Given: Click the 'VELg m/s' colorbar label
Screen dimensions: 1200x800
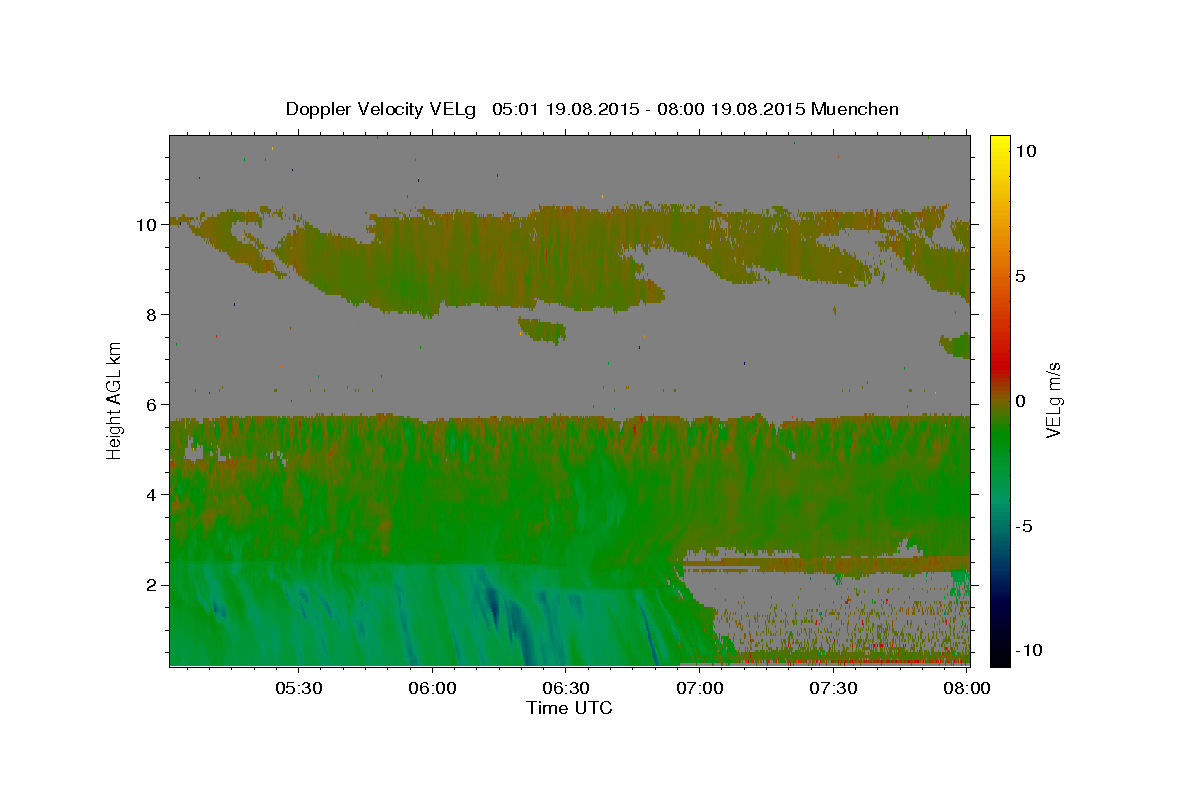Looking at the screenshot, I should tap(1053, 399).
